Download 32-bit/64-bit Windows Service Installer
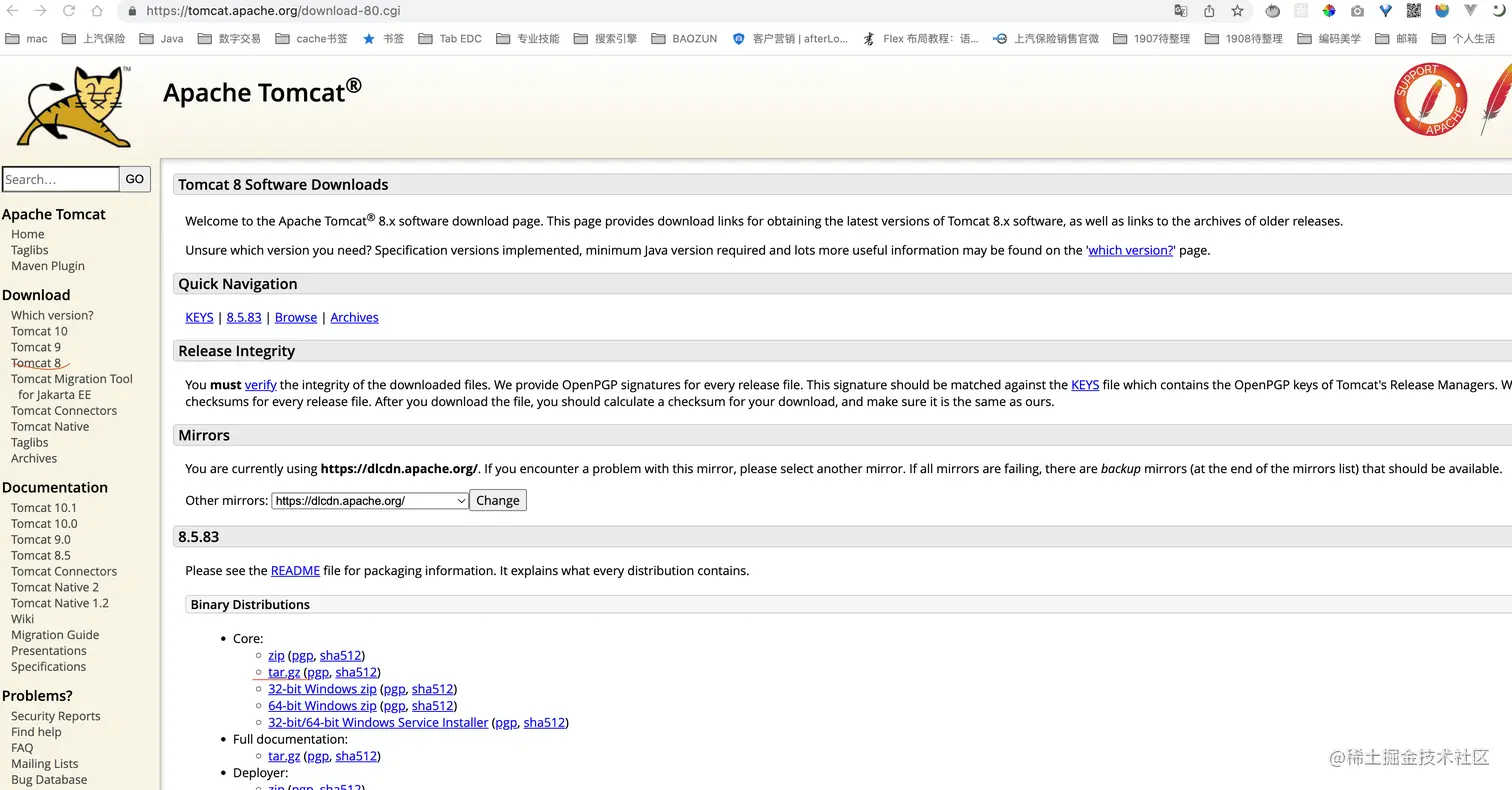The width and height of the screenshot is (1512, 790). point(378,723)
